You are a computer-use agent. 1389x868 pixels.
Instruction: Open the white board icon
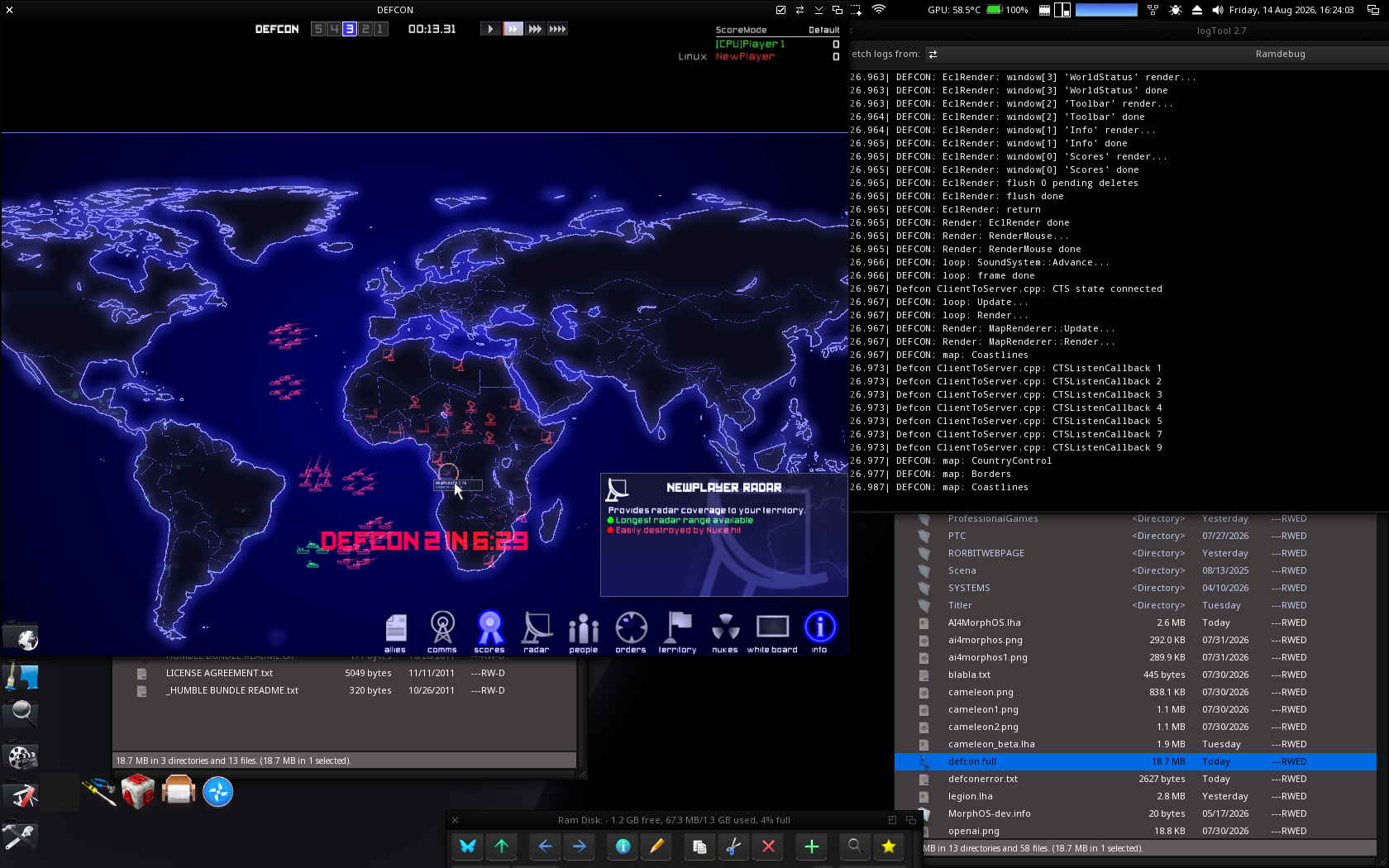[x=772, y=632]
